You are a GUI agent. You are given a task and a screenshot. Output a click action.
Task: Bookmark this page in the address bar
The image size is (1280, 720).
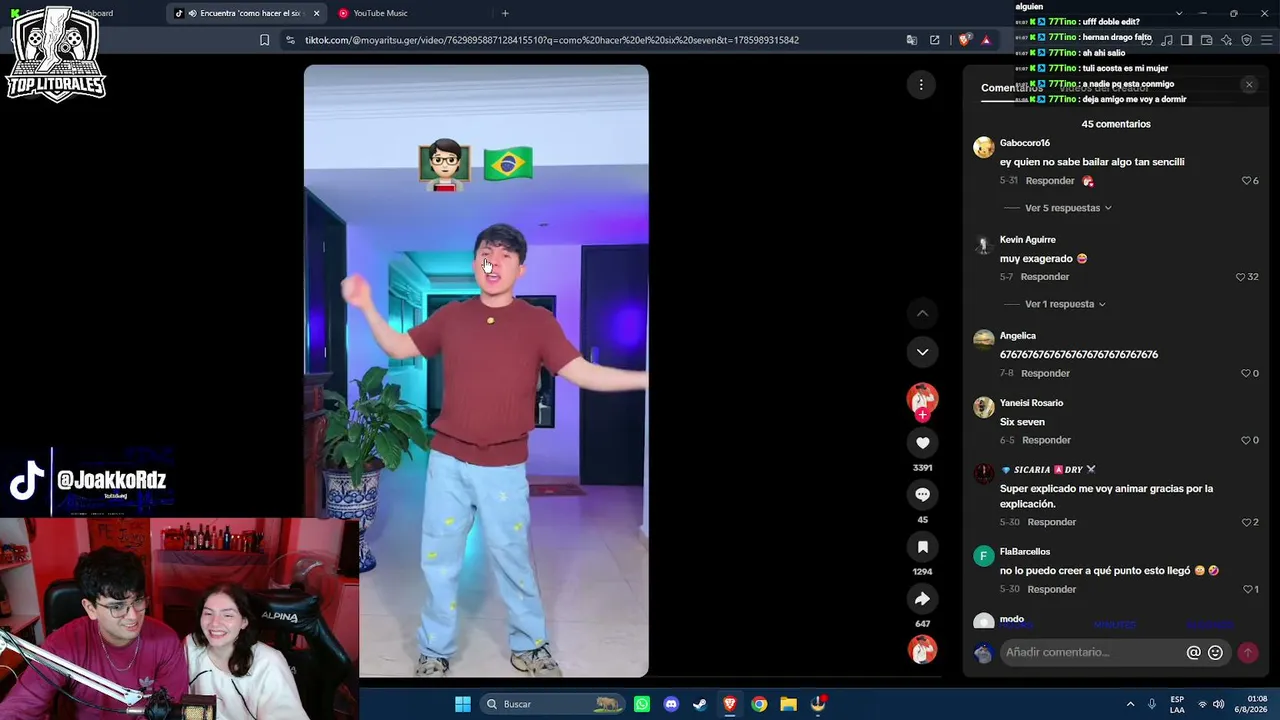click(x=264, y=40)
